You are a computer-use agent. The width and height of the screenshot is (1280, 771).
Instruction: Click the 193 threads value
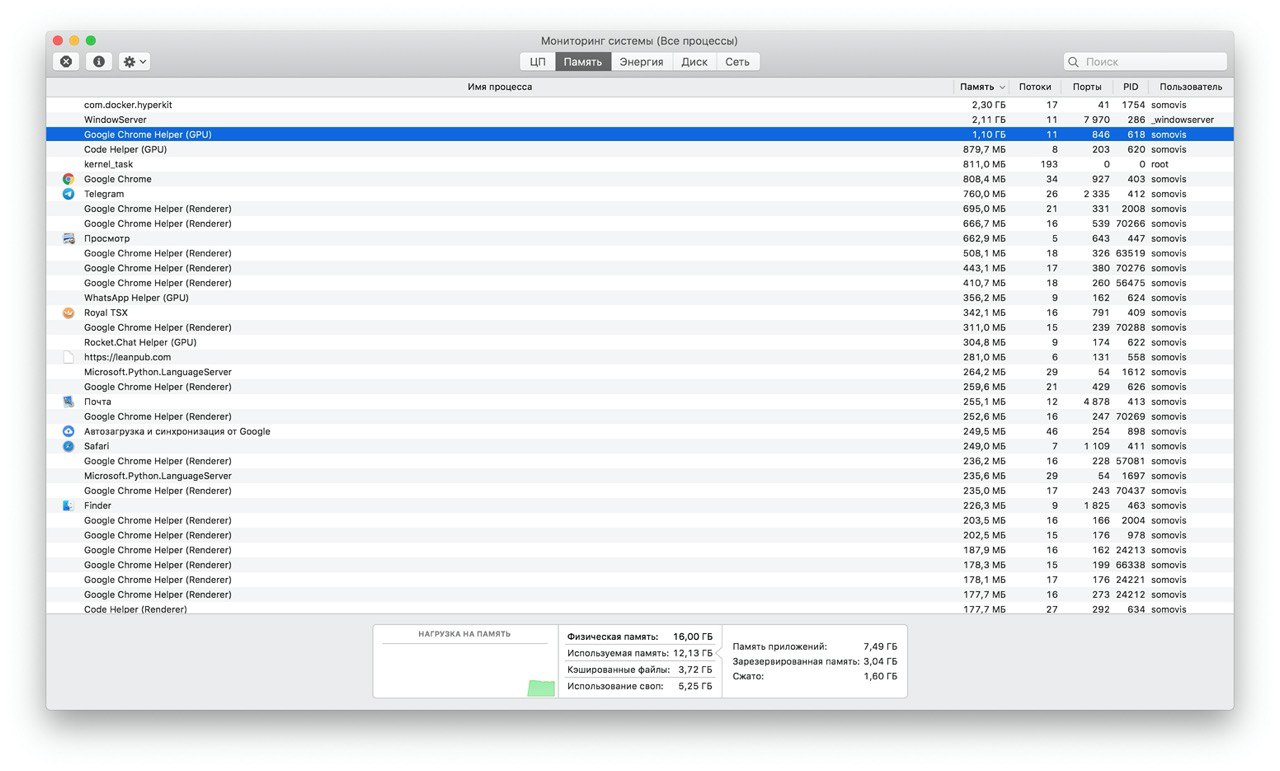tap(1048, 164)
